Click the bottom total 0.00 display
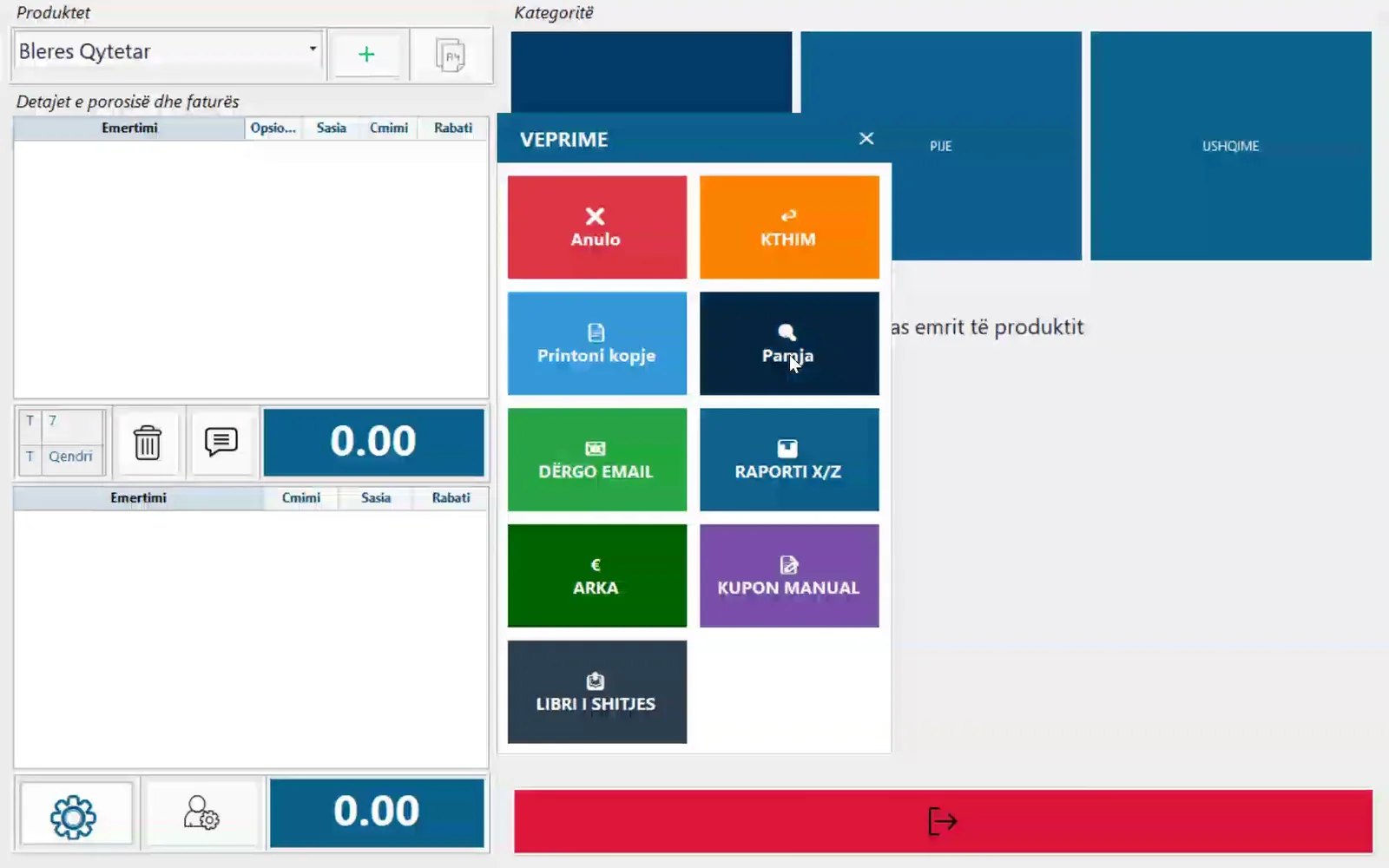1389x868 pixels. click(x=377, y=812)
